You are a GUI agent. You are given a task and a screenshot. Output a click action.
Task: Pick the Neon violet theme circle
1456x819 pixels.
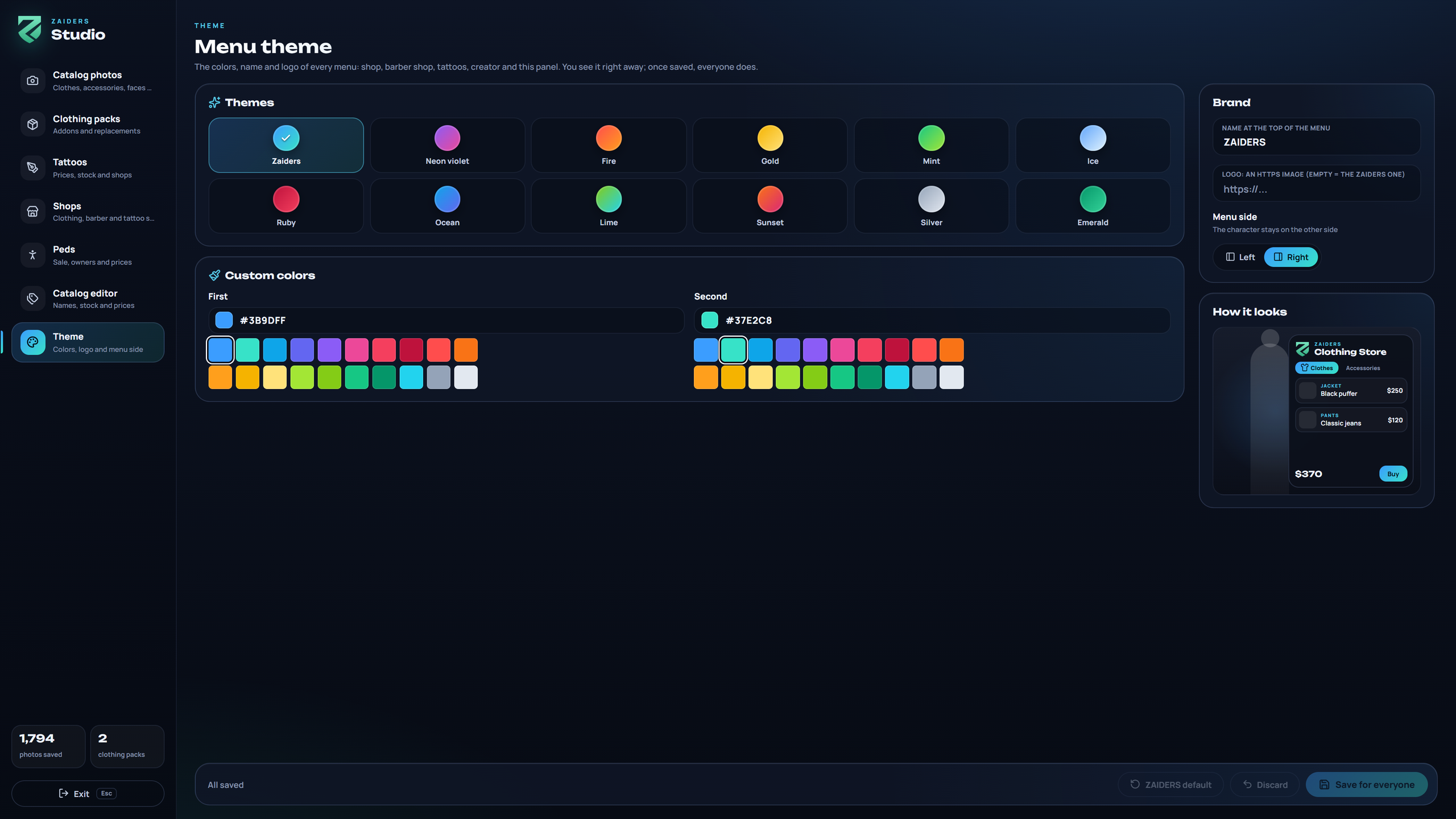click(447, 138)
